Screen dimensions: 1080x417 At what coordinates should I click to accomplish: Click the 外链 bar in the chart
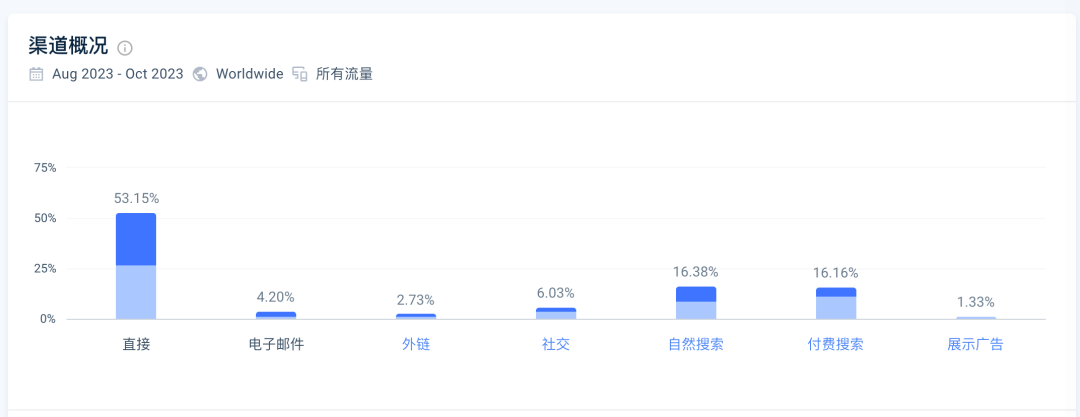coord(416,316)
